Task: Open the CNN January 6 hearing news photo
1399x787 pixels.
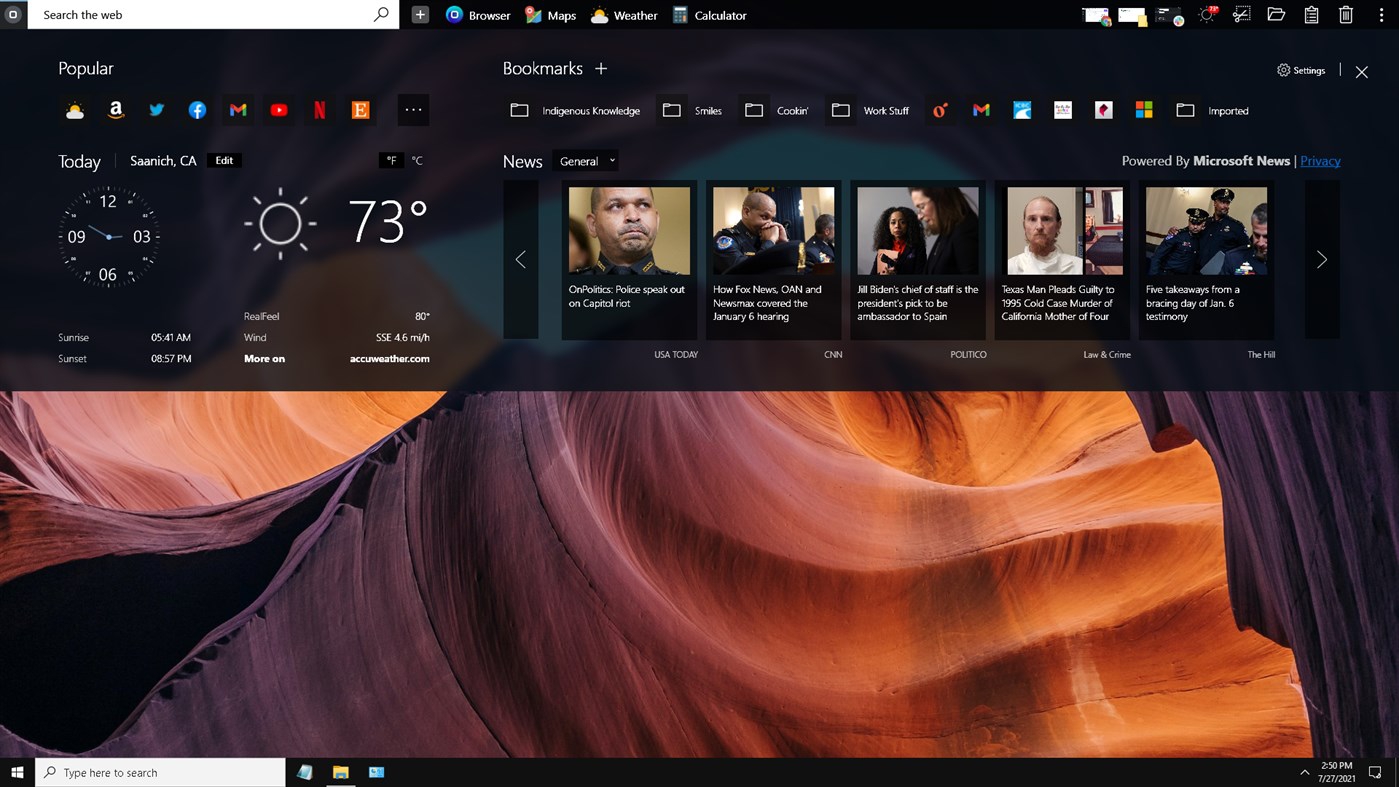Action: (x=773, y=231)
